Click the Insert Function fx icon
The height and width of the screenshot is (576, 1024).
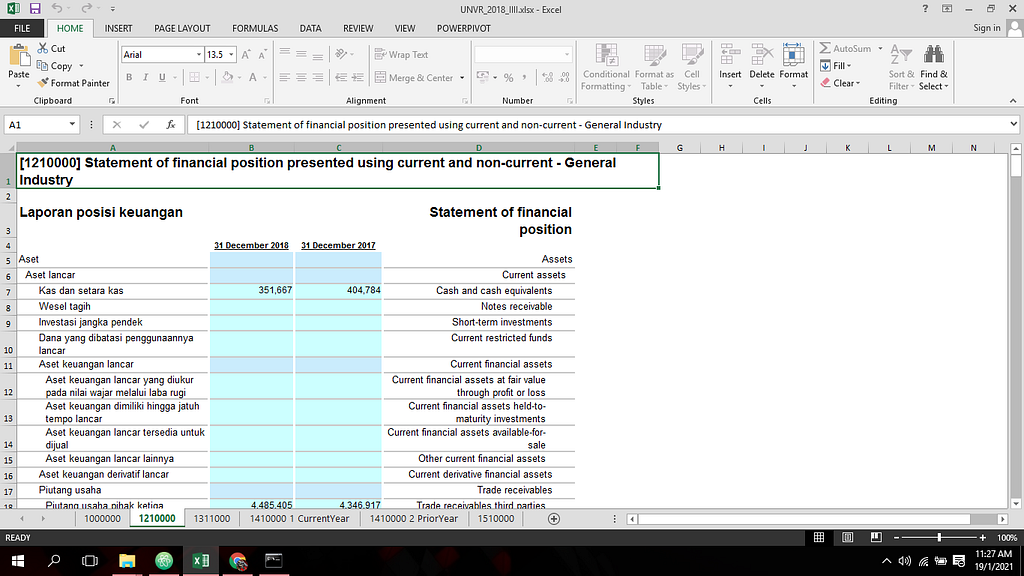tap(170, 125)
